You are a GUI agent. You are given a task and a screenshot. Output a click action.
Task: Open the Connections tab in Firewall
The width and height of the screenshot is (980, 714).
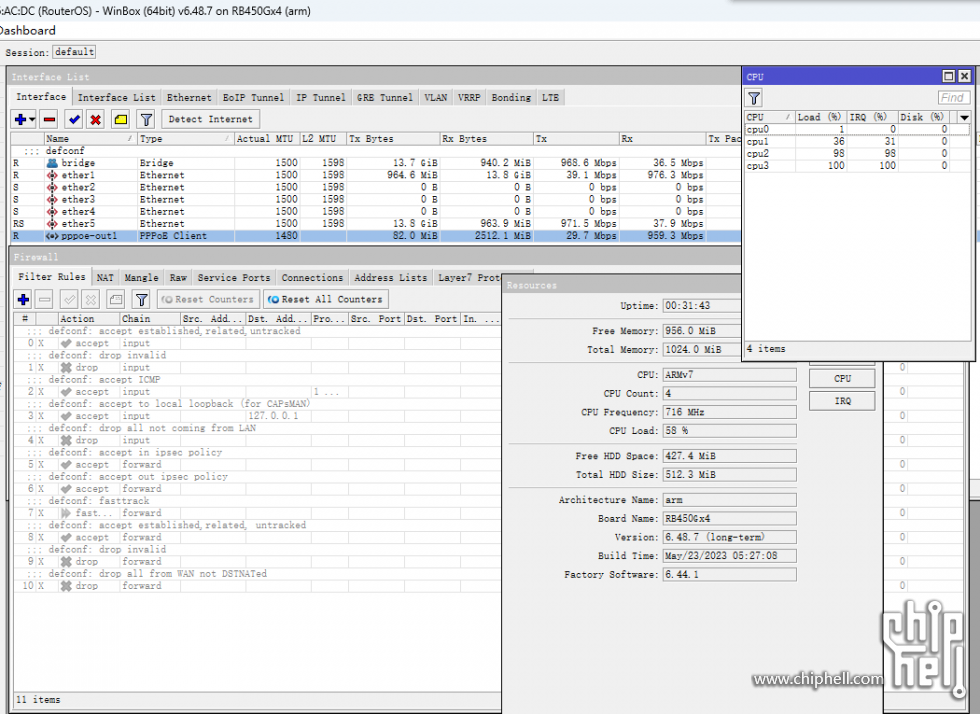pyautogui.click(x=312, y=278)
